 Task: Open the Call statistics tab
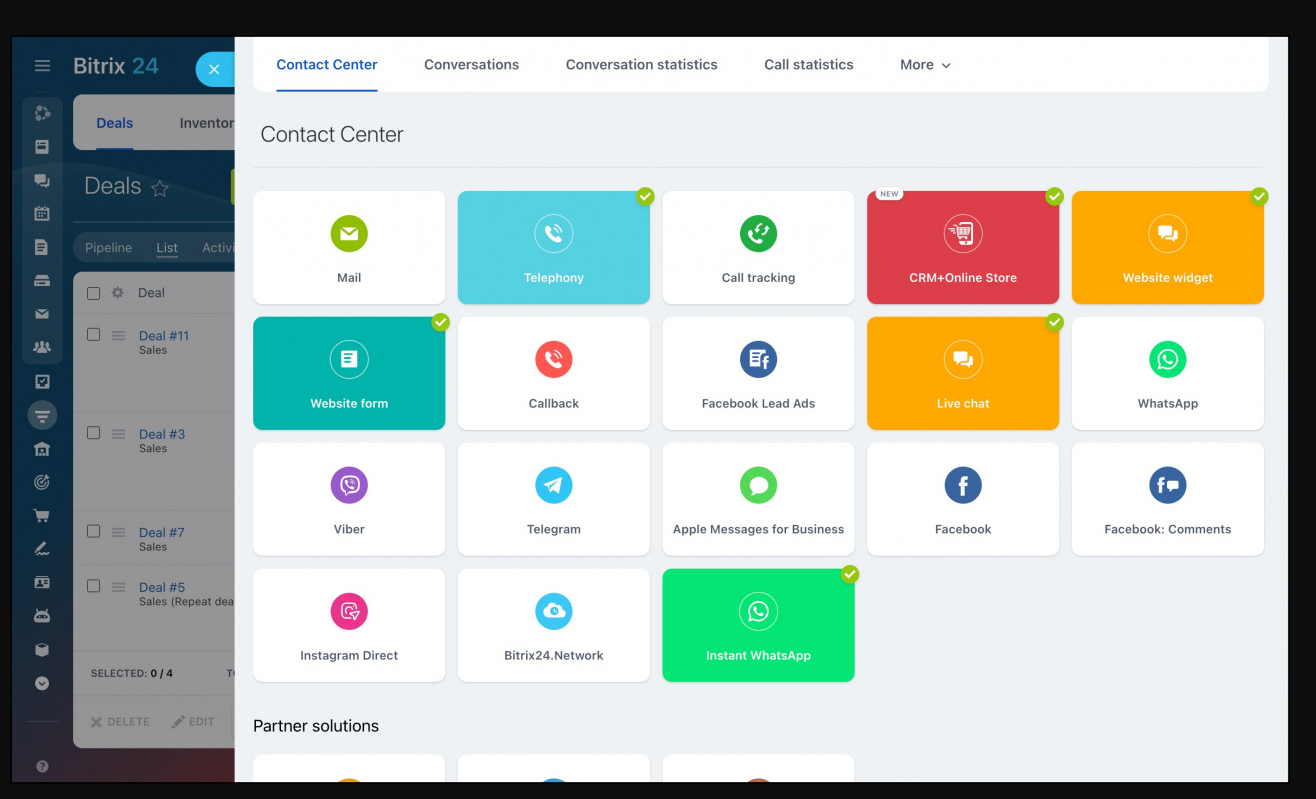pyautogui.click(x=809, y=65)
